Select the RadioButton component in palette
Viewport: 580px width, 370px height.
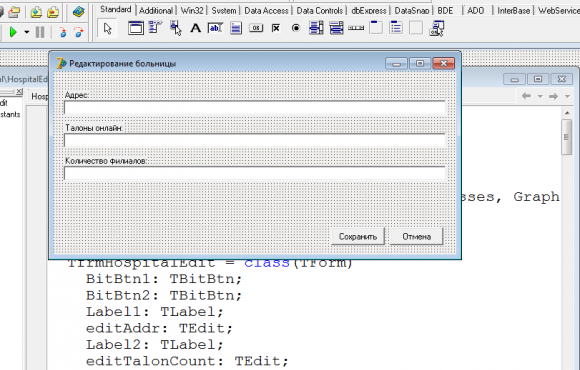[296, 28]
